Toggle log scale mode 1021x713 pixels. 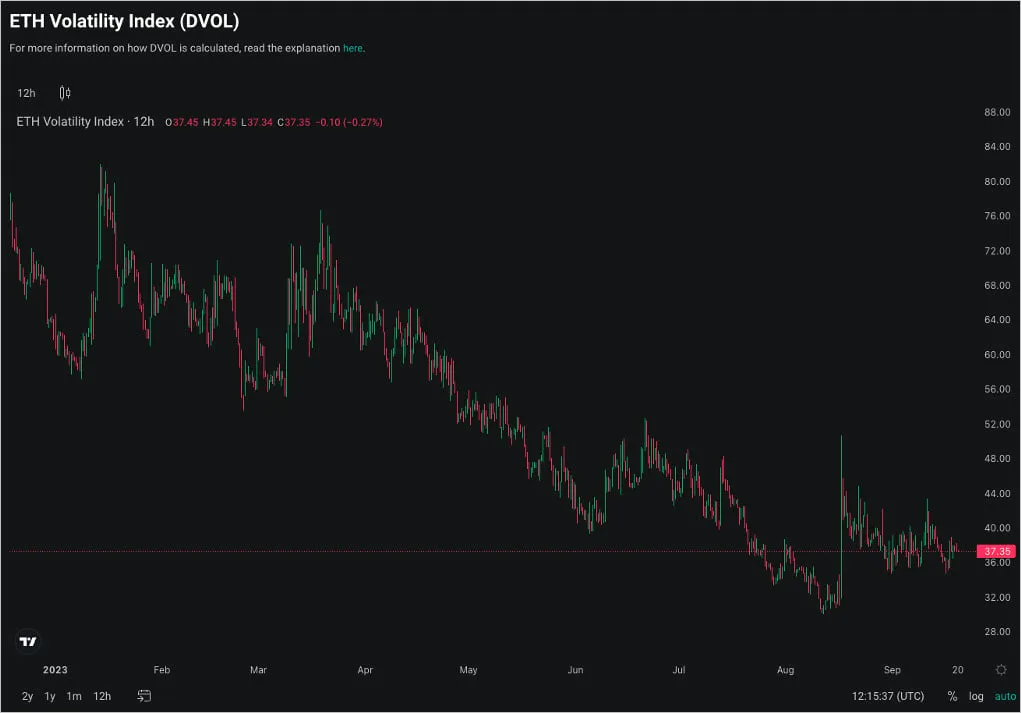click(x=975, y=696)
